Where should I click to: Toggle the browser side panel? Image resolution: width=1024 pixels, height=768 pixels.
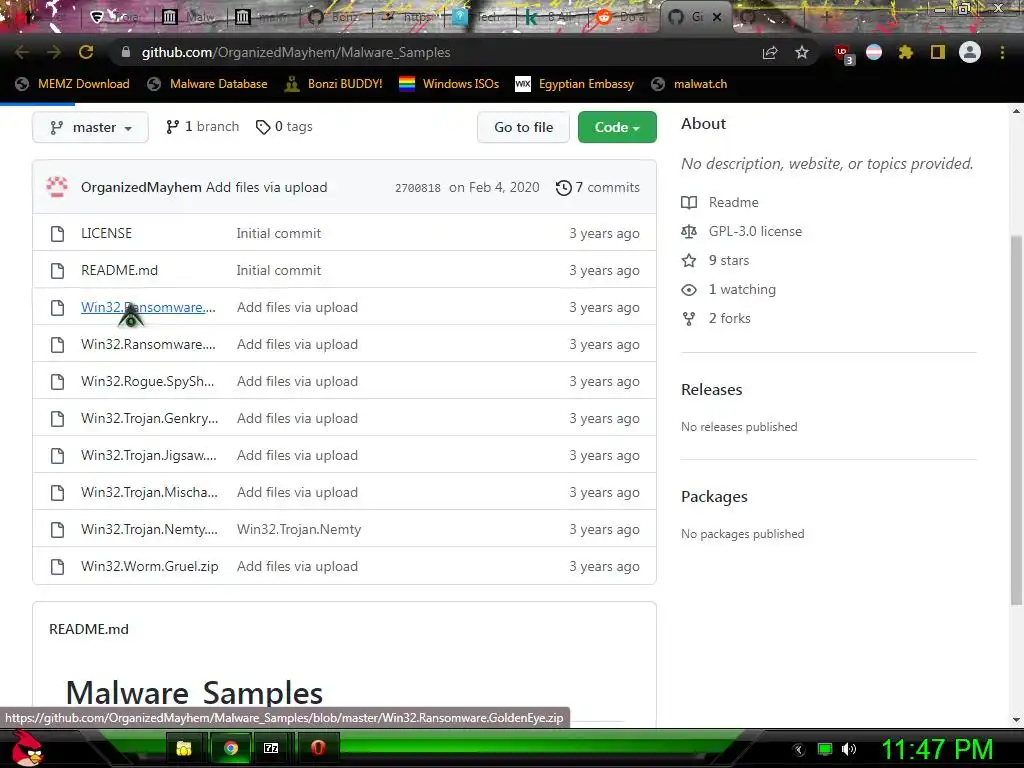[x=938, y=52]
